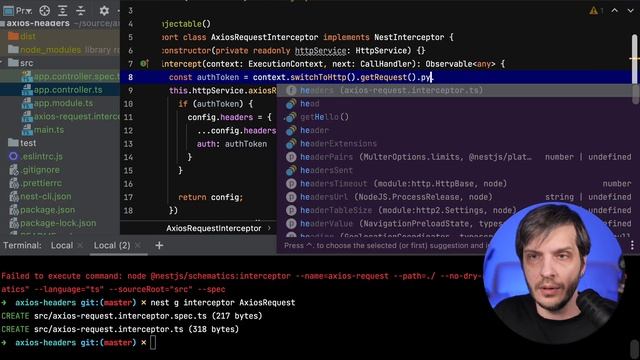Open .prettierrc file
The width and height of the screenshot is (640, 360).
point(41,183)
